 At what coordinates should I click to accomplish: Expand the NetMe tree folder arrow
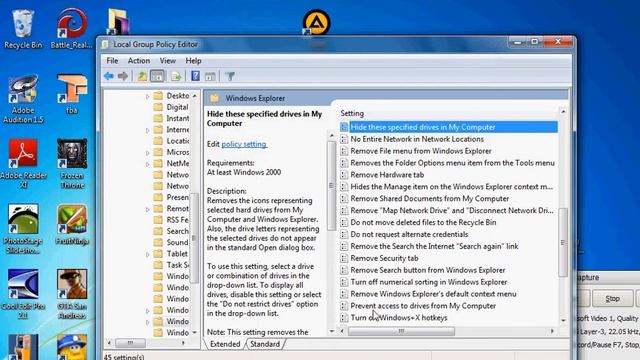[148, 164]
